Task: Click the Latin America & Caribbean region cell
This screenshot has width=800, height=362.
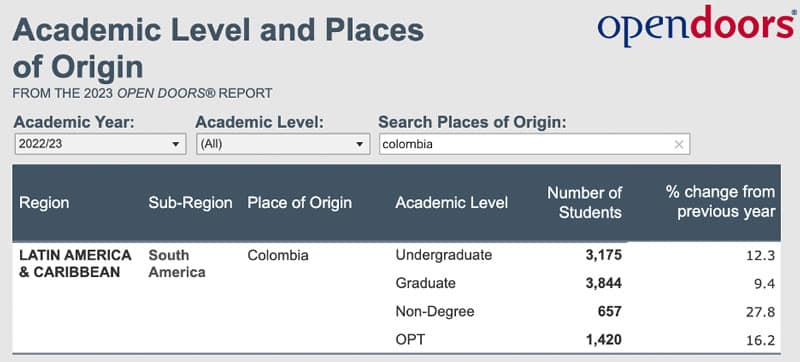Action: click(75, 264)
